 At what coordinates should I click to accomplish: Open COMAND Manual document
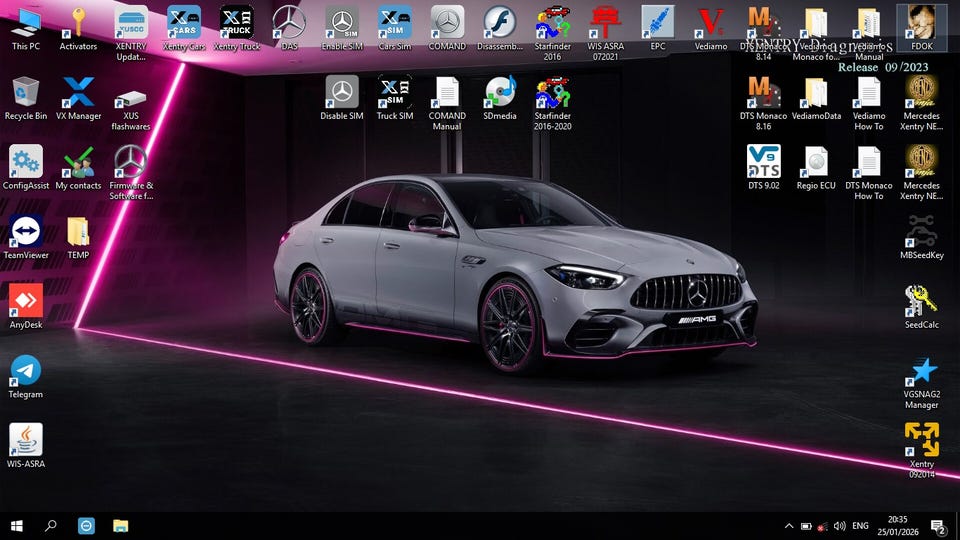447,103
